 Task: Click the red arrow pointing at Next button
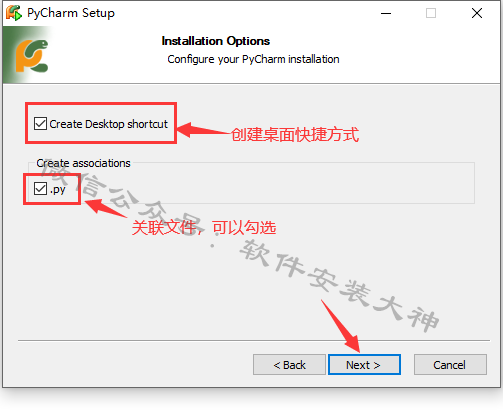(x=341, y=326)
